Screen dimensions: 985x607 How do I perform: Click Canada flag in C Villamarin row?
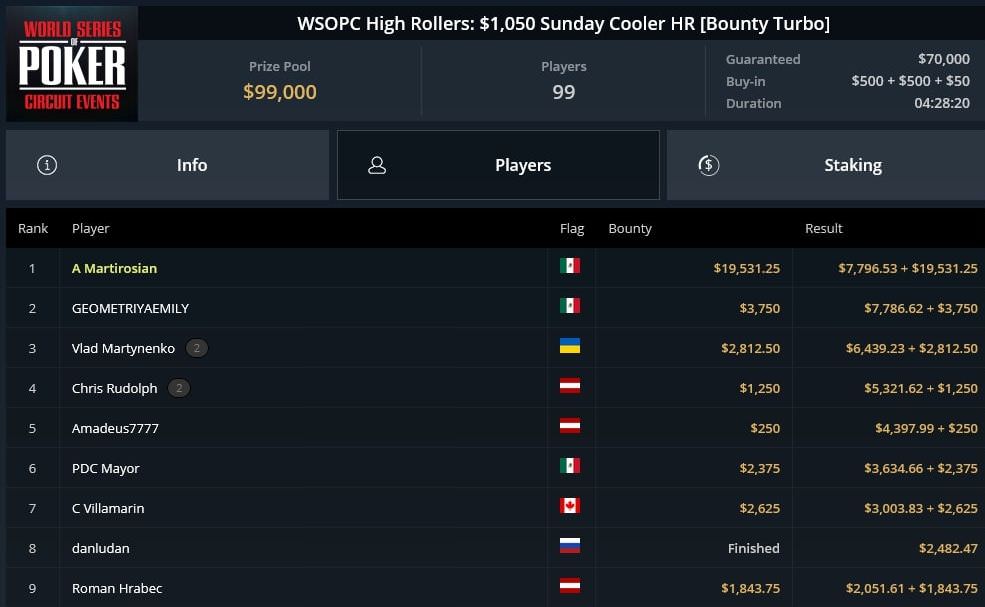[x=570, y=506]
